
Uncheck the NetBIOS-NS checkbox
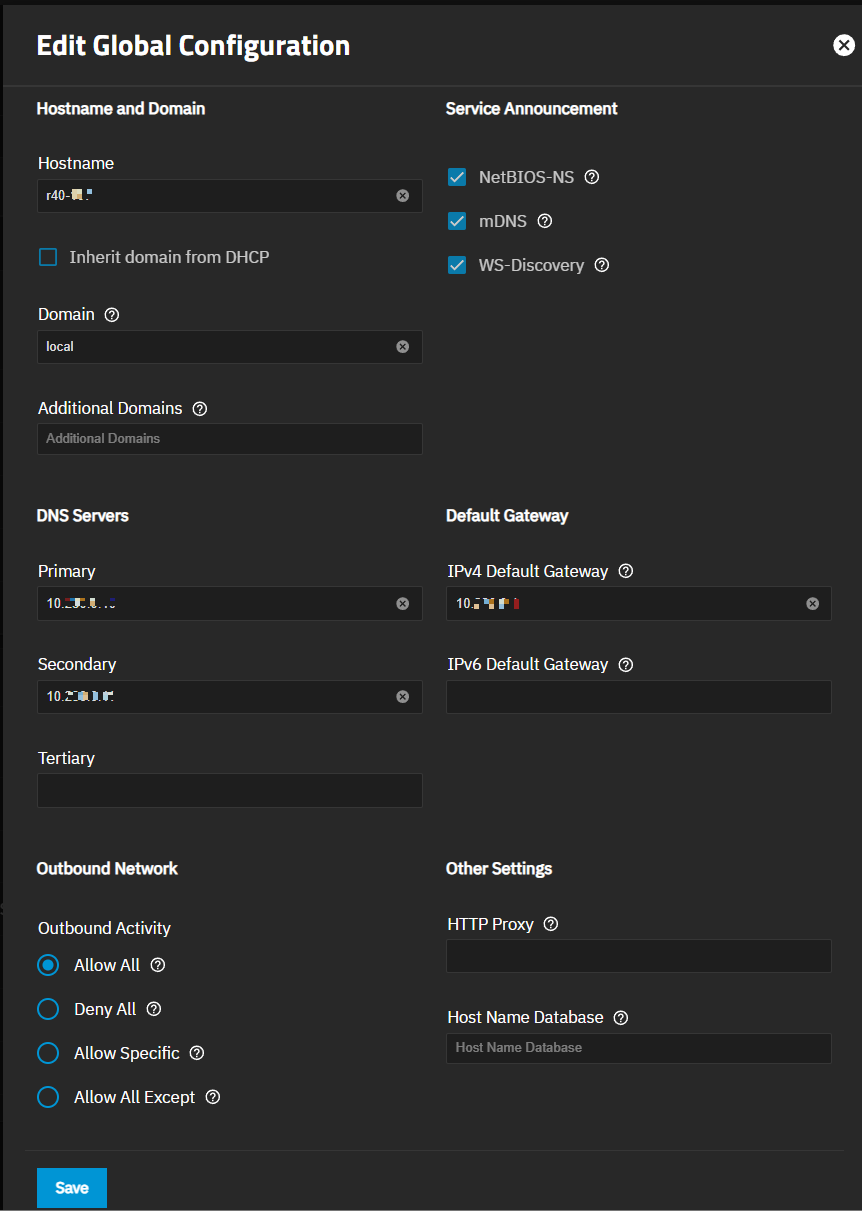pos(457,177)
